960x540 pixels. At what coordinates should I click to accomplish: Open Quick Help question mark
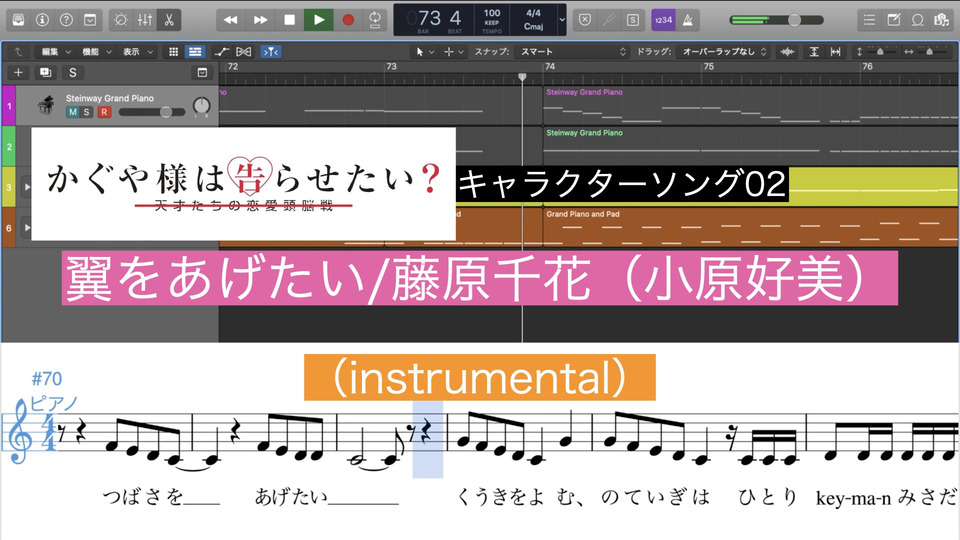[x=66, y=20]
